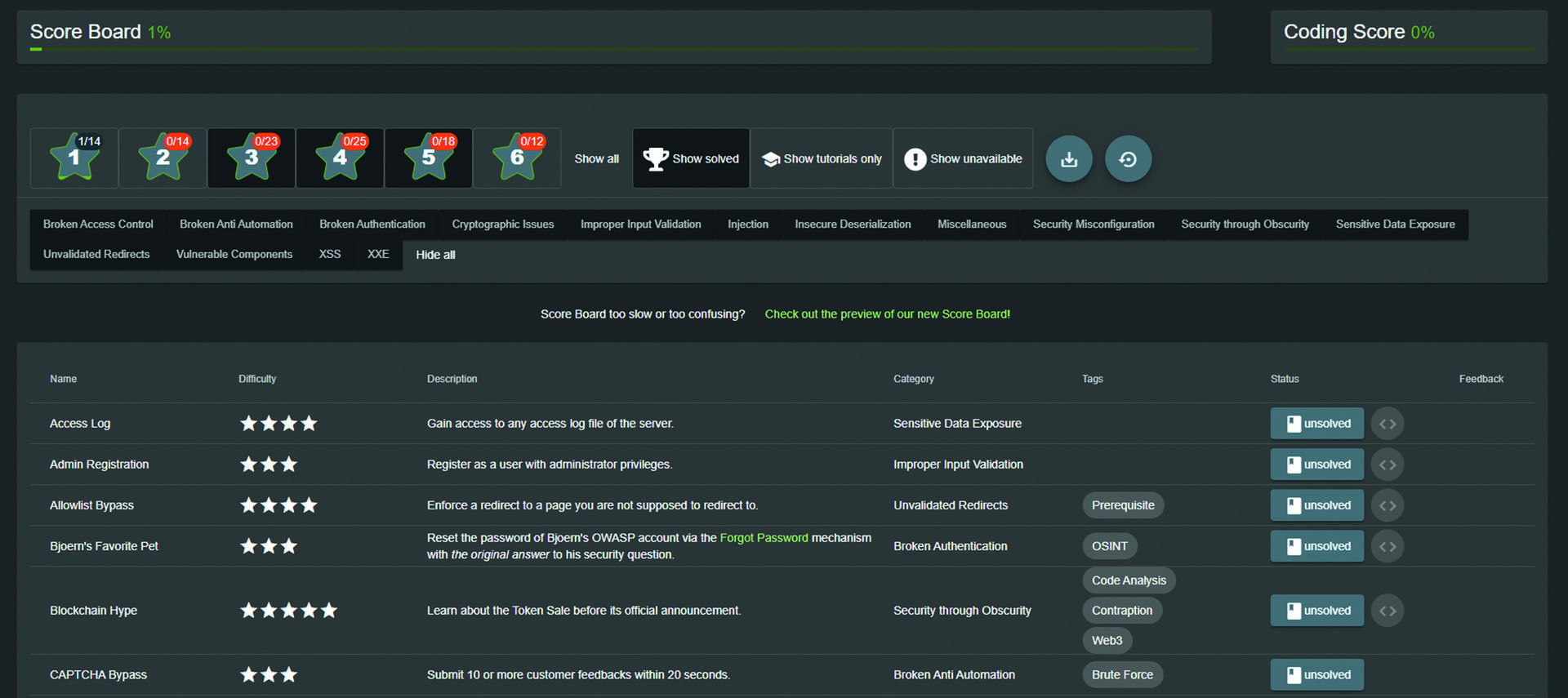Select the Injection category filter
The height and width of the screenshot is (698, 1568).
point(747,225)
